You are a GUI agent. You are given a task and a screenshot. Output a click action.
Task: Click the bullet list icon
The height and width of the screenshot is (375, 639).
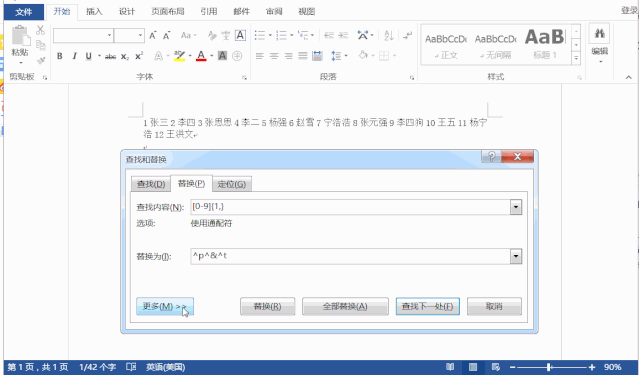coord(260,35)
